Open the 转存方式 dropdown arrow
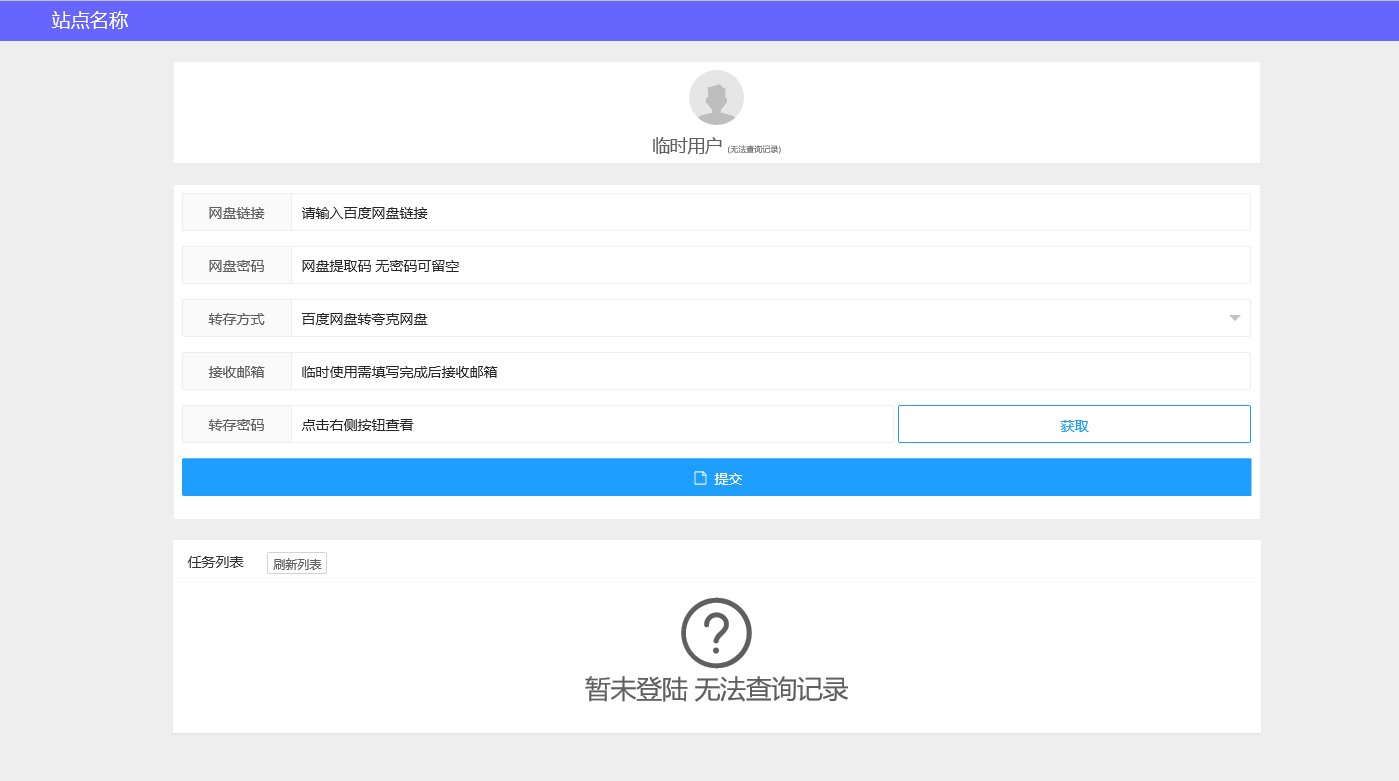 (1234, 318)
